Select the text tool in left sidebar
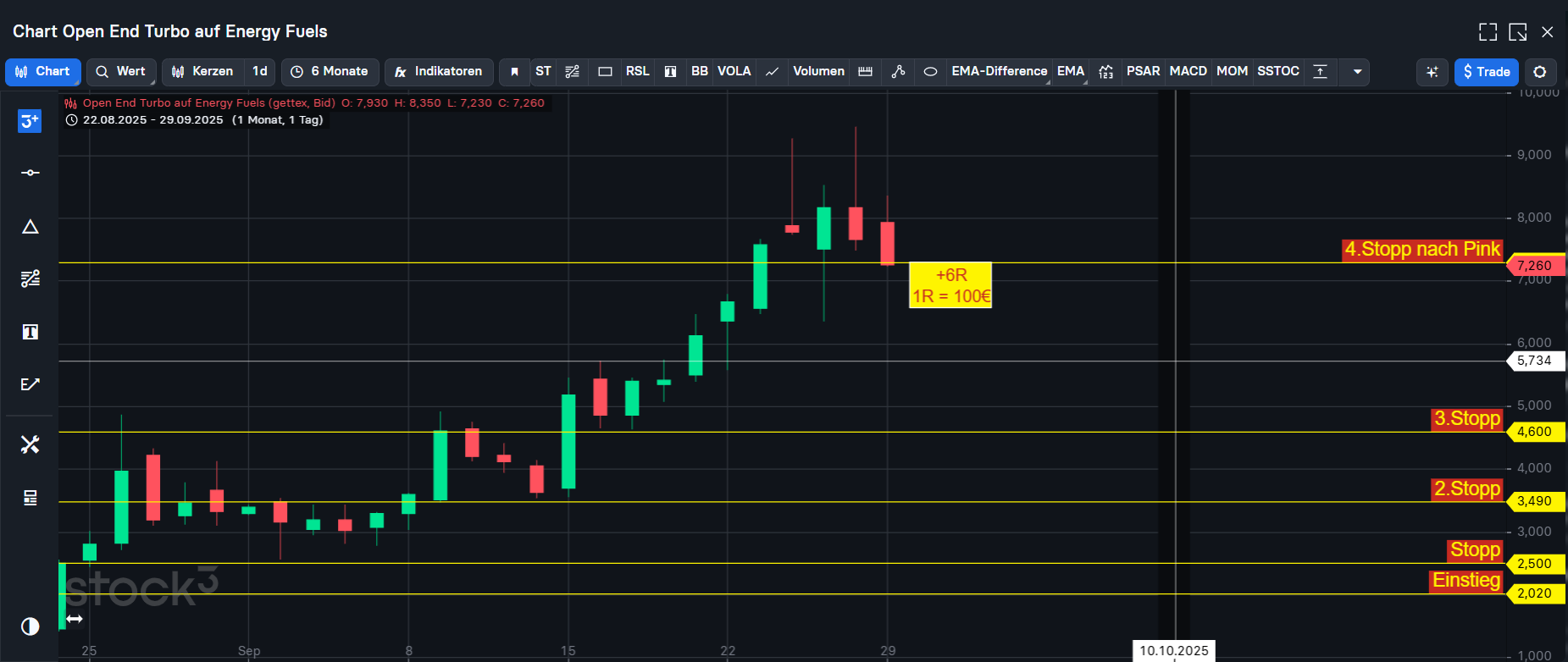This screenshot has height=662, width=1568. (30, 332)
